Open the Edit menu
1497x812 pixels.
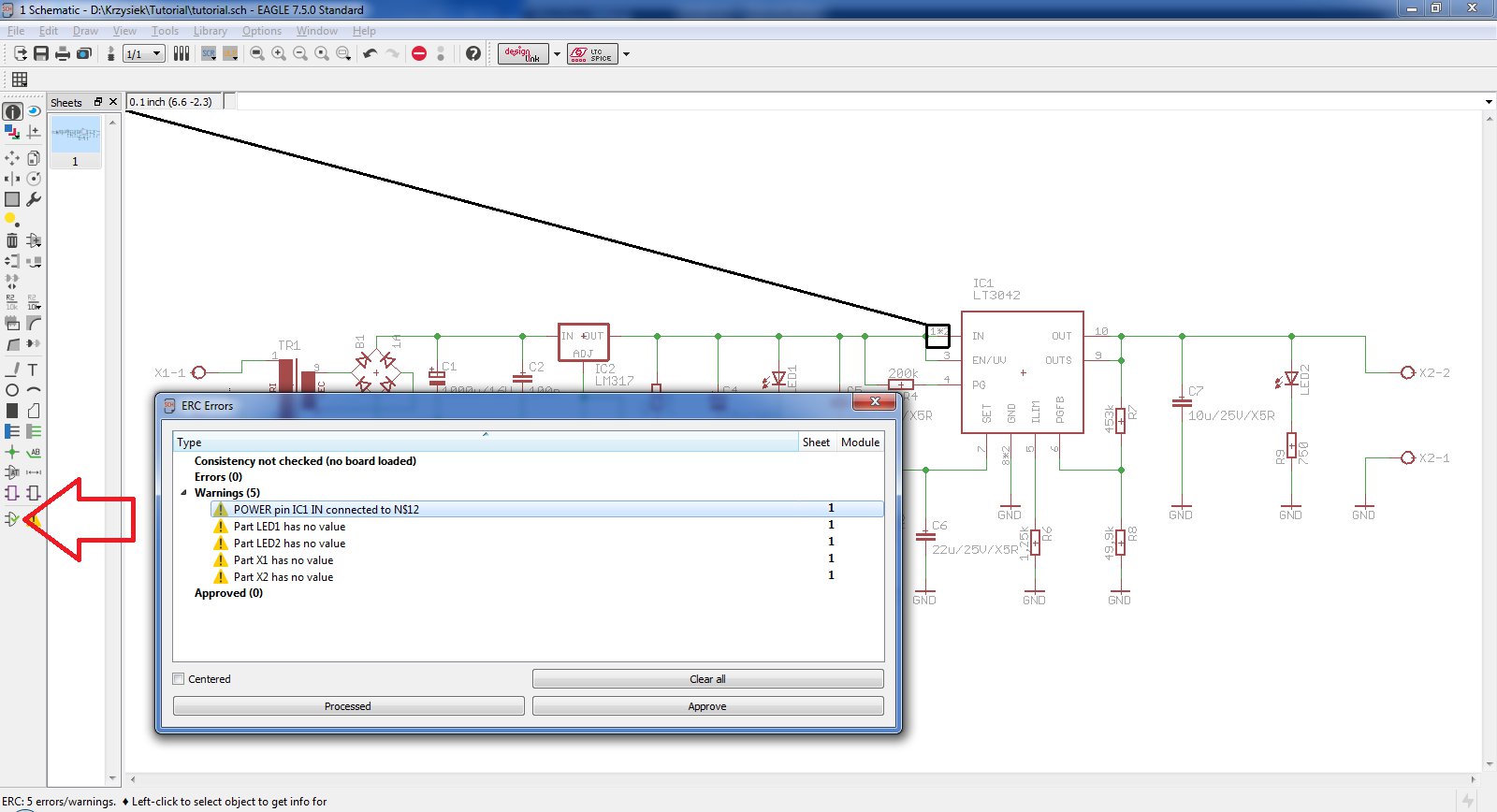click(49, 31)
